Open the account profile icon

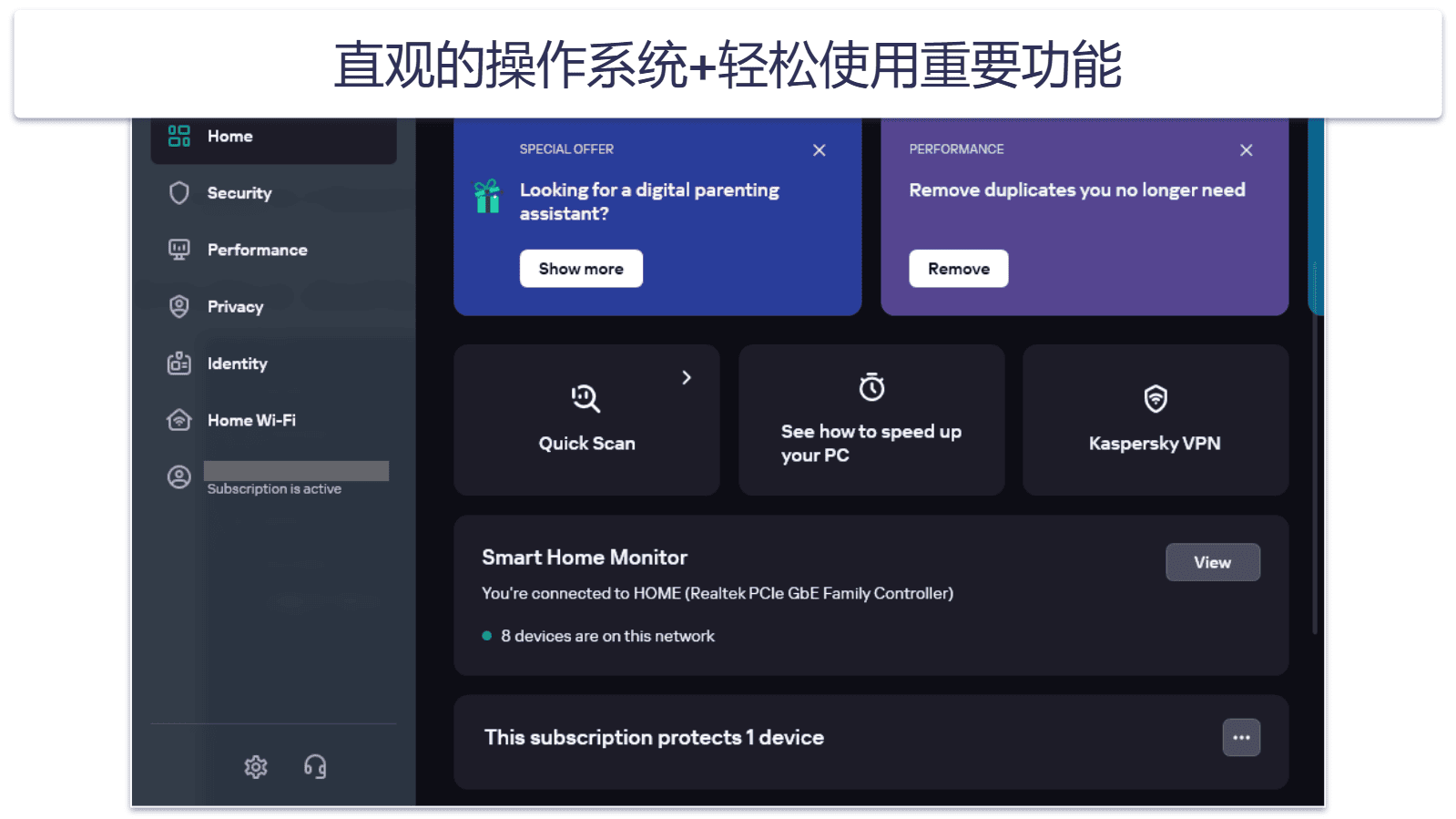click(x=179, y=476)
